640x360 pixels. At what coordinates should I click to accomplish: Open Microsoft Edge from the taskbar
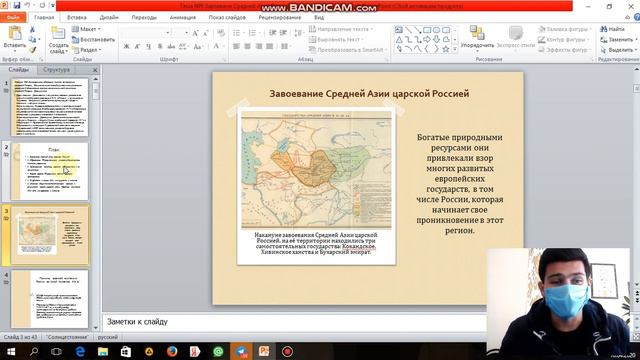[x=80, y=351]
